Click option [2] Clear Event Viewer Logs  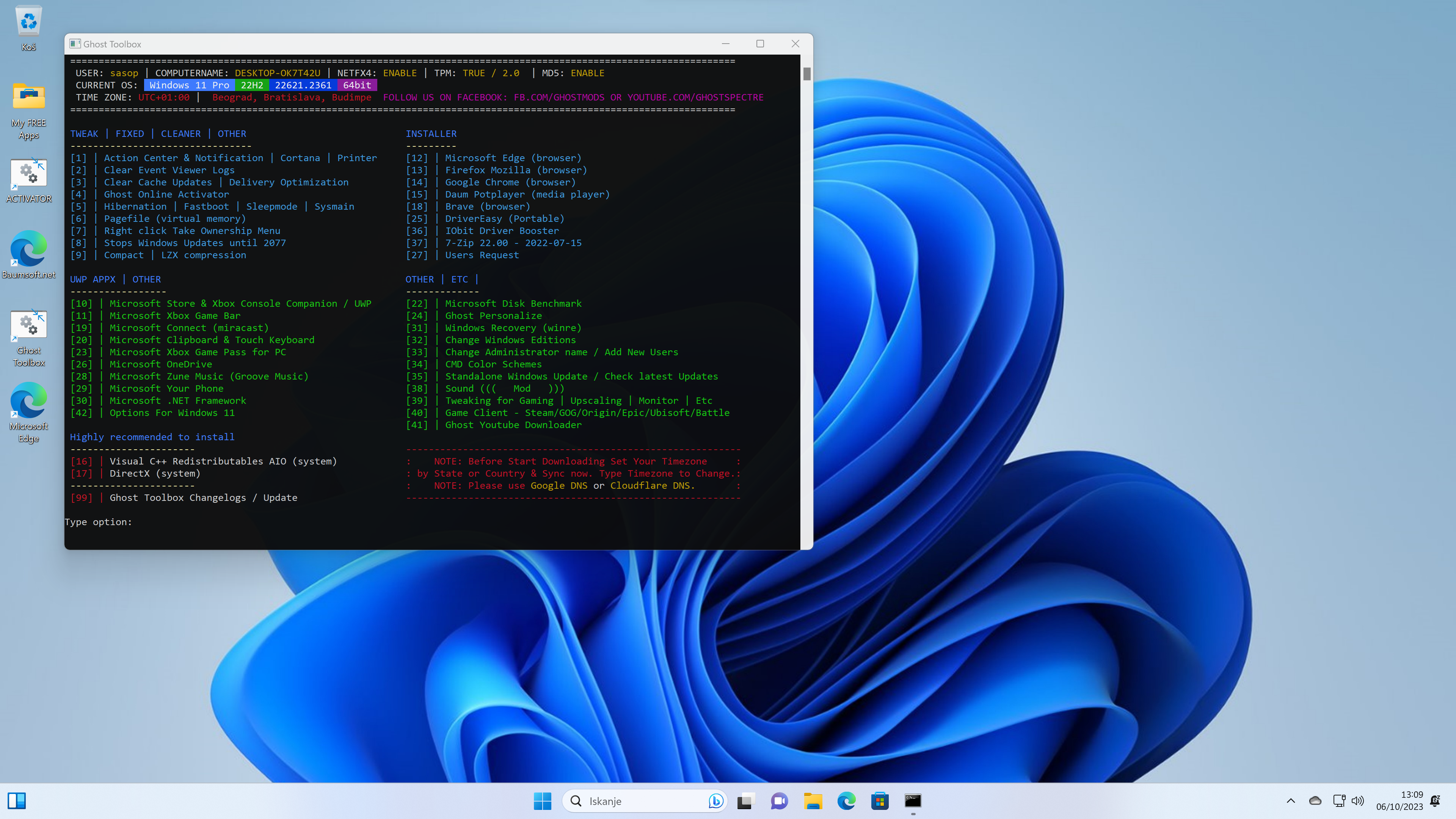click(x=152, y=170)
